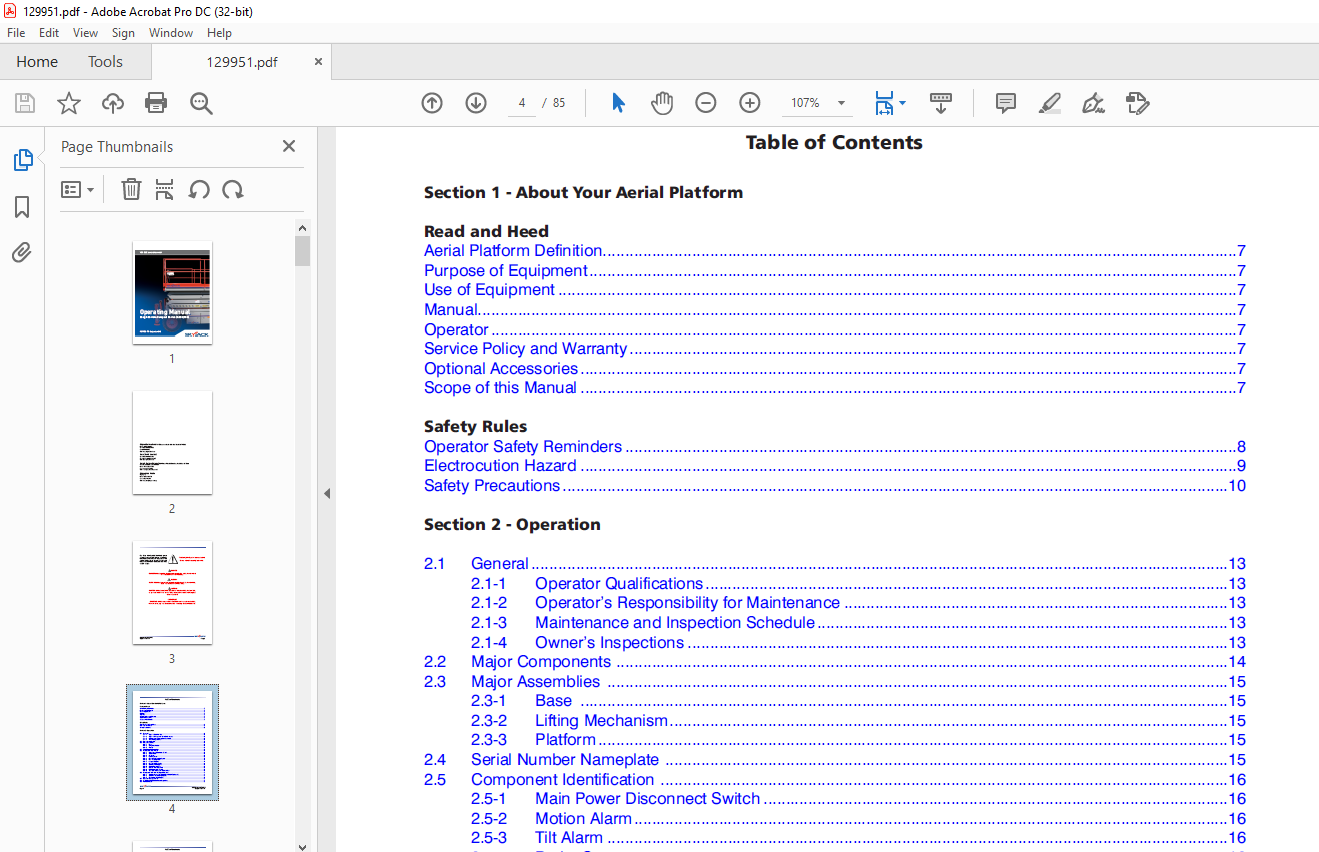
Task: Select page 2 thumbnail
Action: [x=172, y=442]
